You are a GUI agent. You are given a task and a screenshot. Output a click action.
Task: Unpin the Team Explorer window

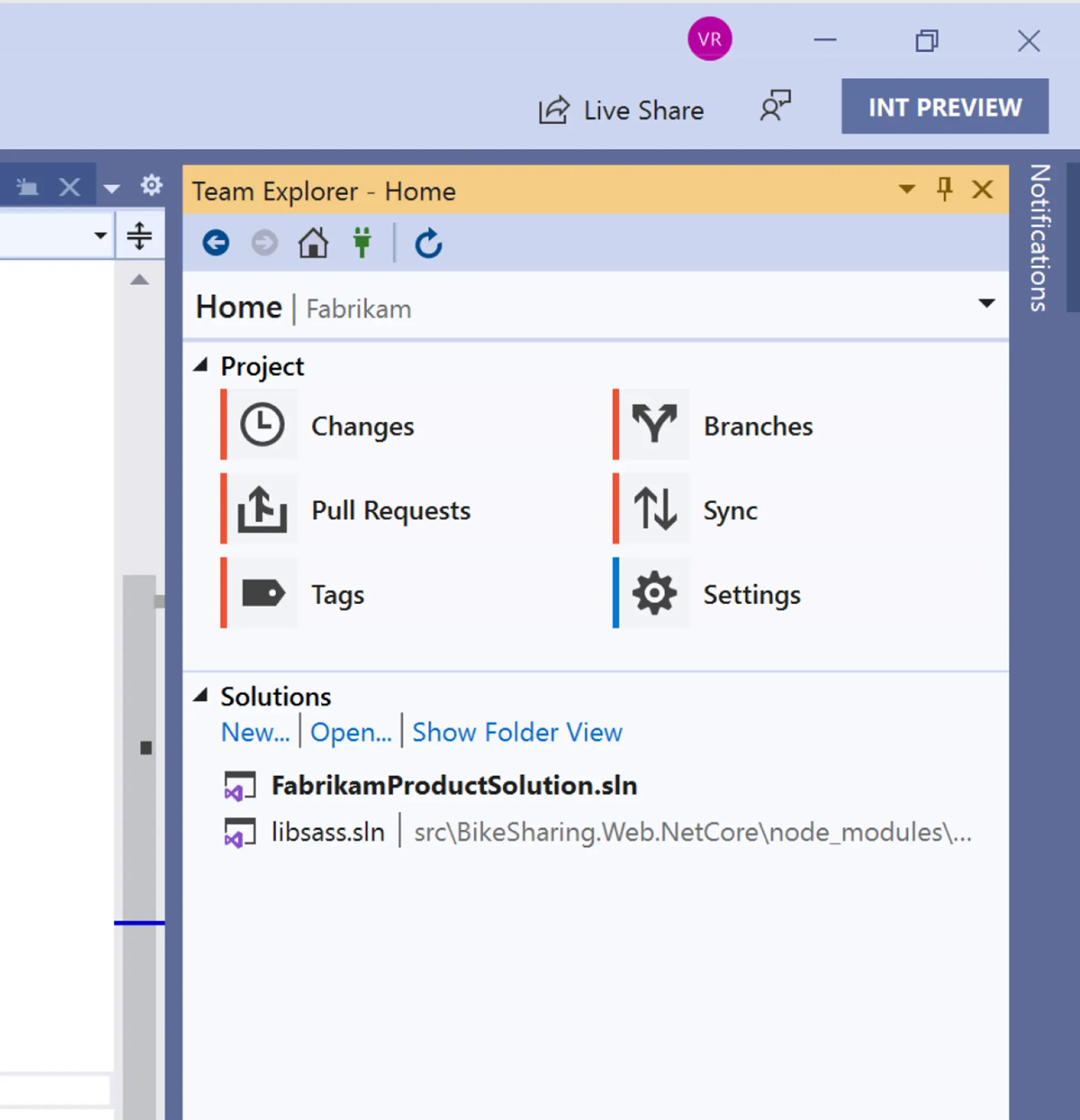[943, 189]
